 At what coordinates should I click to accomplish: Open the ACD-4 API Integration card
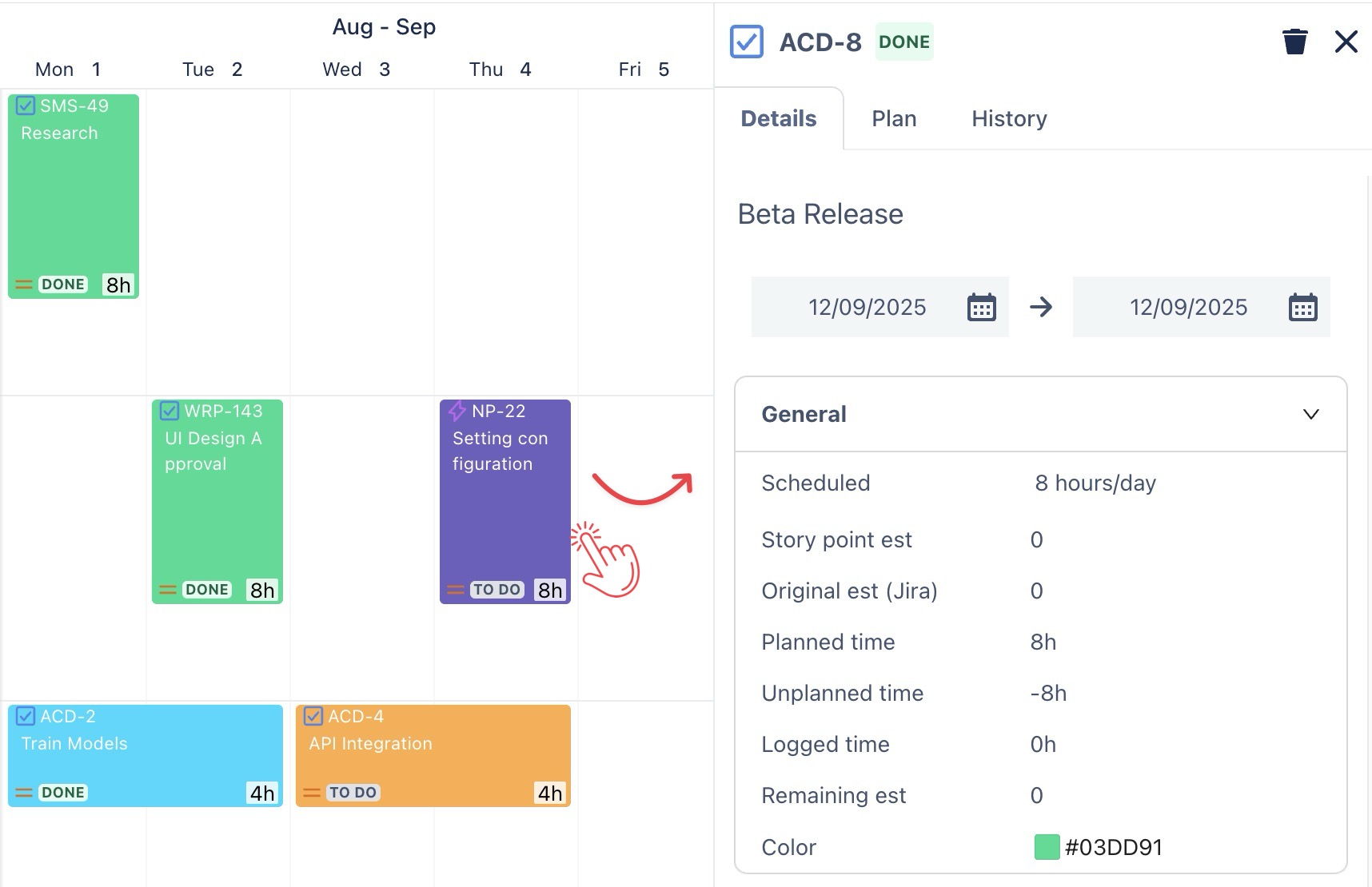433,755
